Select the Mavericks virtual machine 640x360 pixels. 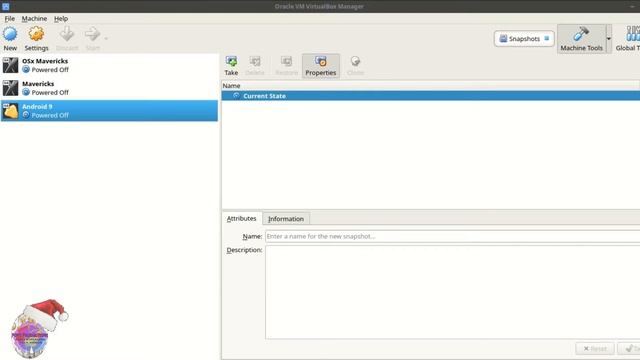(109, 88)
